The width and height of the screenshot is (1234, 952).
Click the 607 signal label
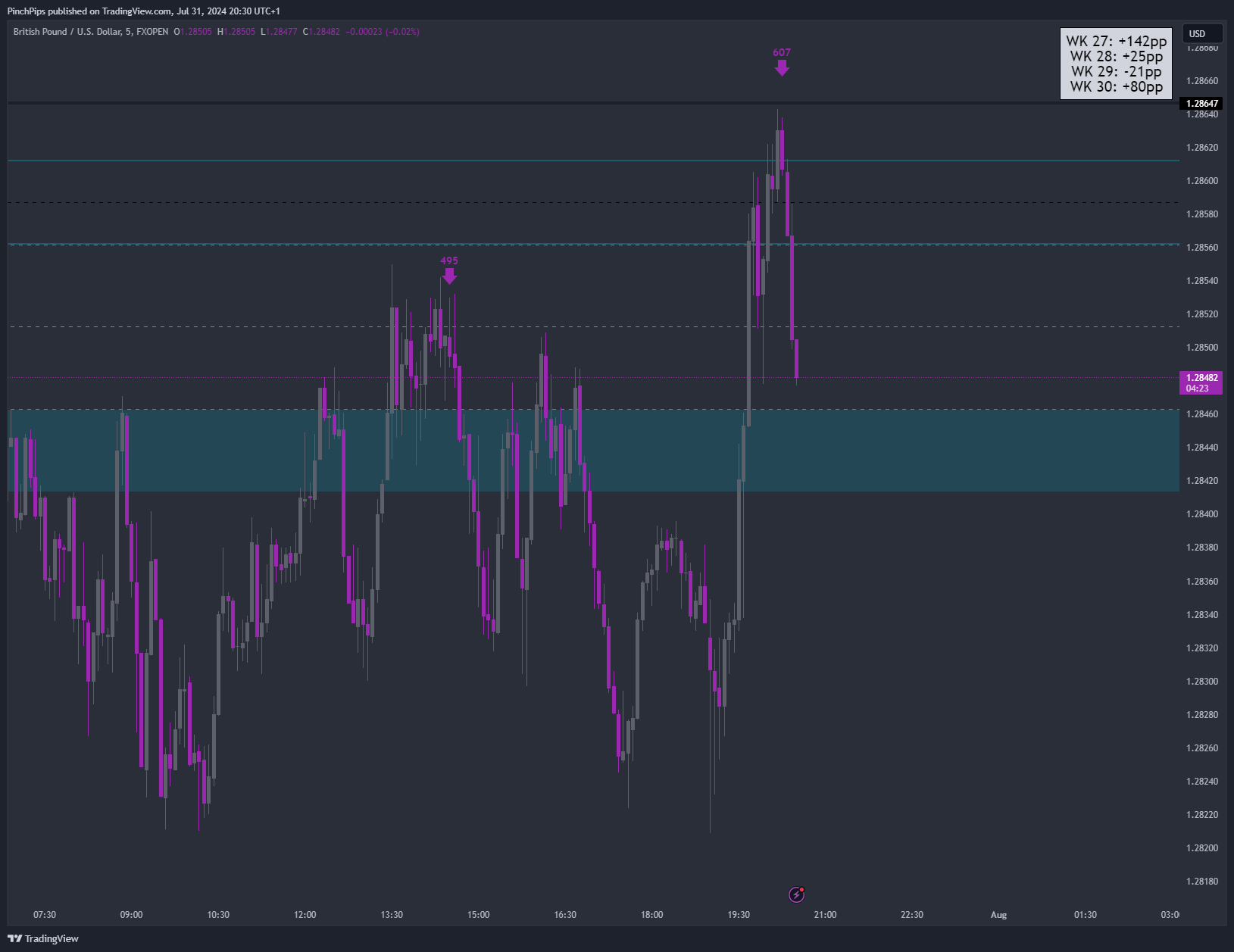[x=782, y=52]
